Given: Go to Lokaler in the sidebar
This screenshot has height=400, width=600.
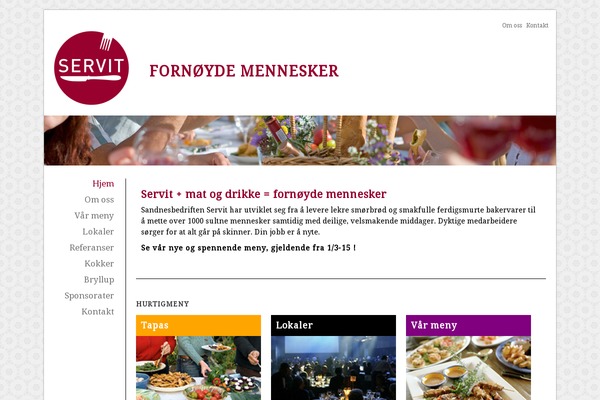Looking at the screenshot, I should (x=98, y=232).
